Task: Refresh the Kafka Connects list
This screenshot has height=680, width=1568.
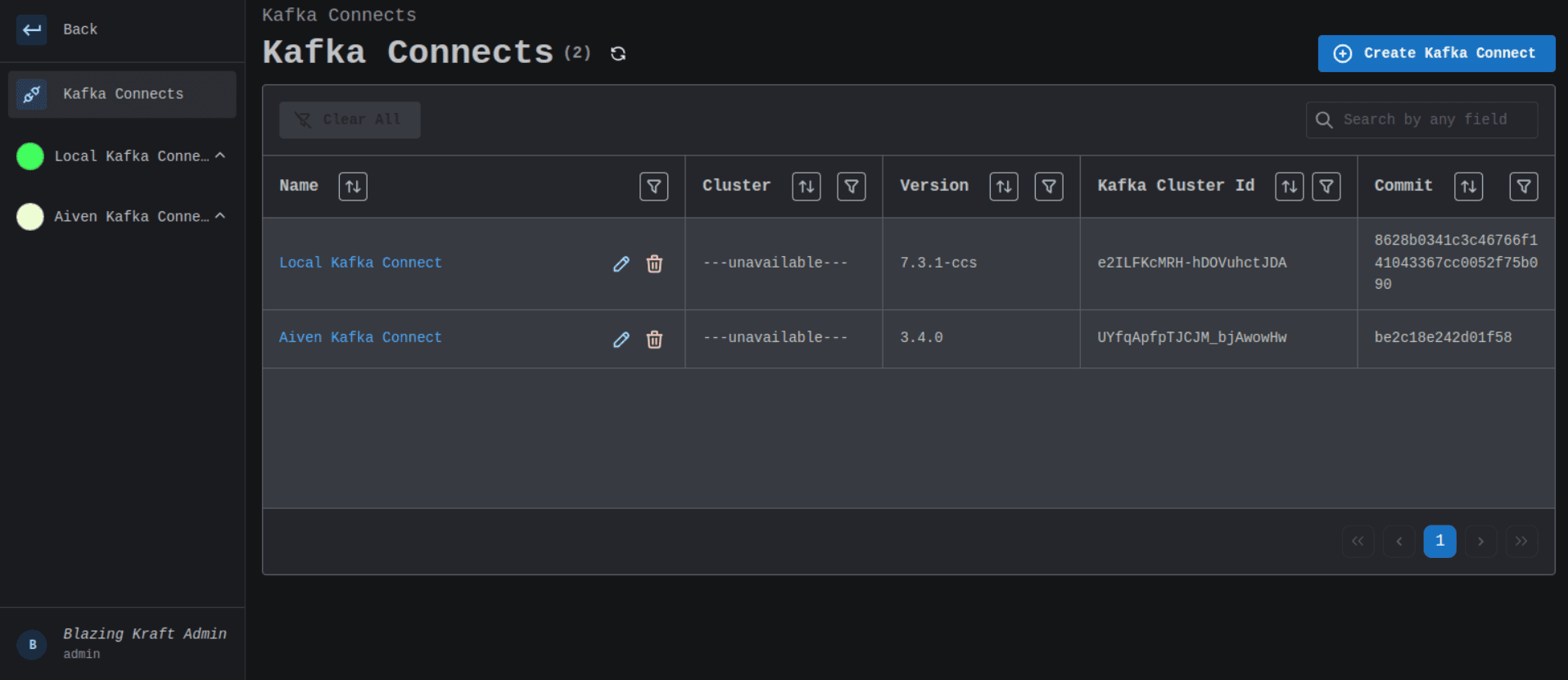Action: (x=618, y=53)
